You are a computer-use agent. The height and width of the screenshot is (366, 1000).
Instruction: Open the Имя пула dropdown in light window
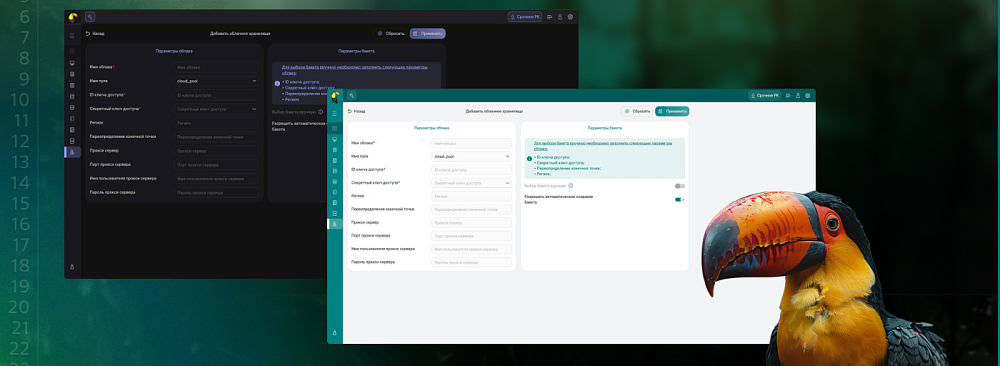click(471, 156)
